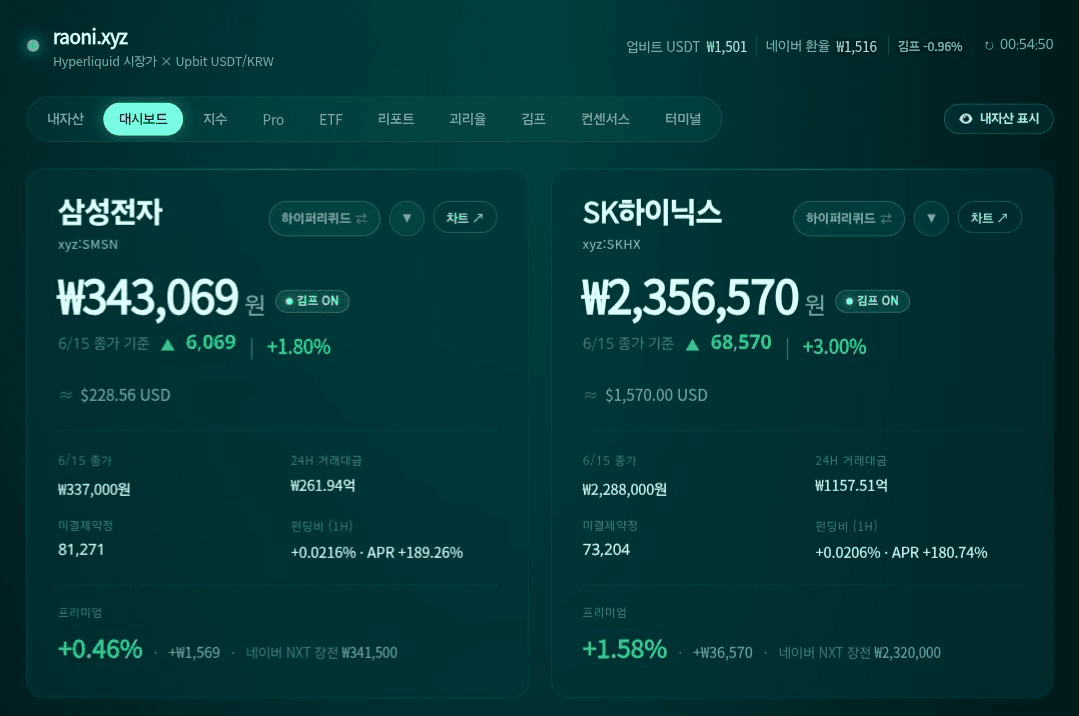Click the 00:54:50 timer
1079x716 pixels.
point(1026,44)
